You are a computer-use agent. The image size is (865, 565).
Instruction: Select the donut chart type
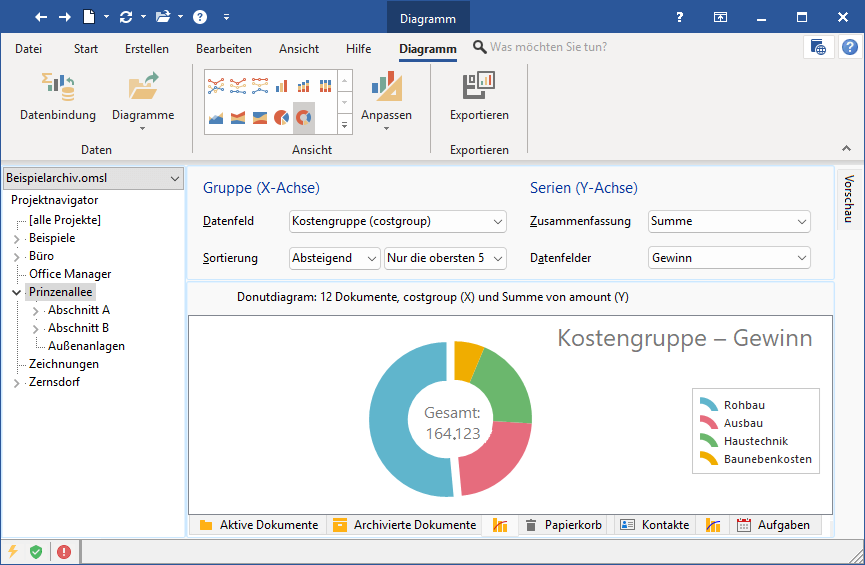click(303, 118)
